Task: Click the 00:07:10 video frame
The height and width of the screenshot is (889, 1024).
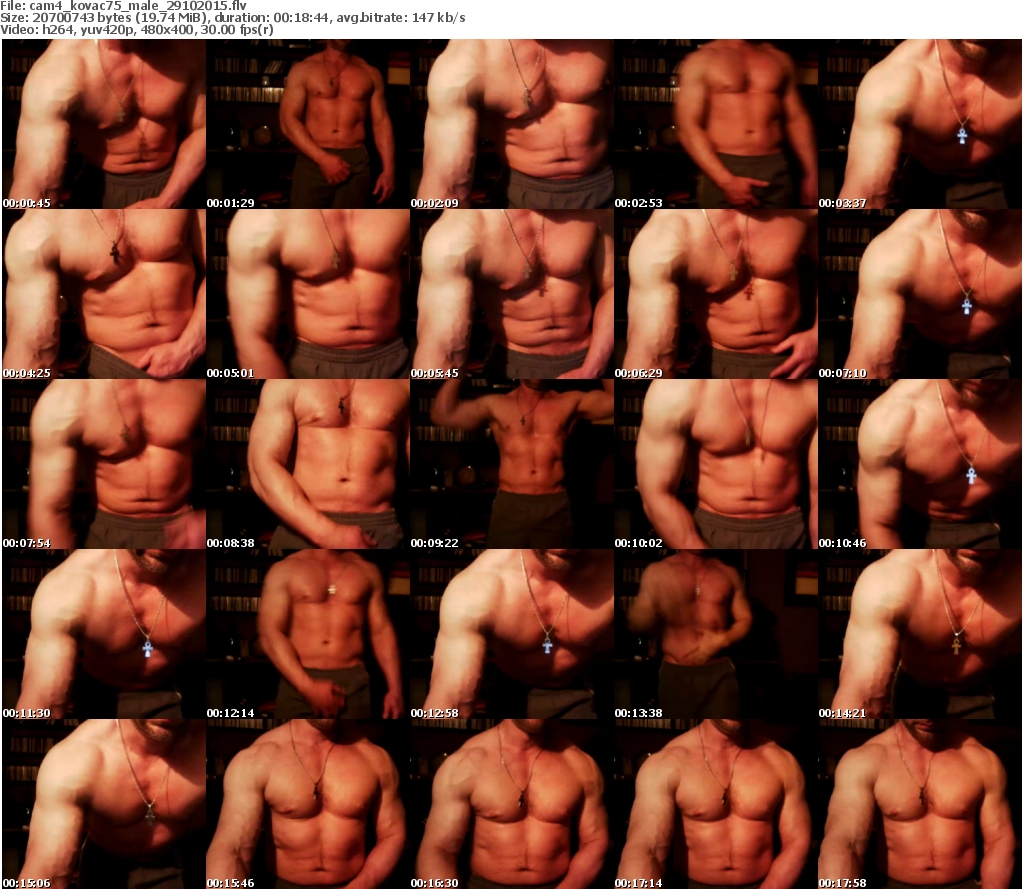Action: 920,294
